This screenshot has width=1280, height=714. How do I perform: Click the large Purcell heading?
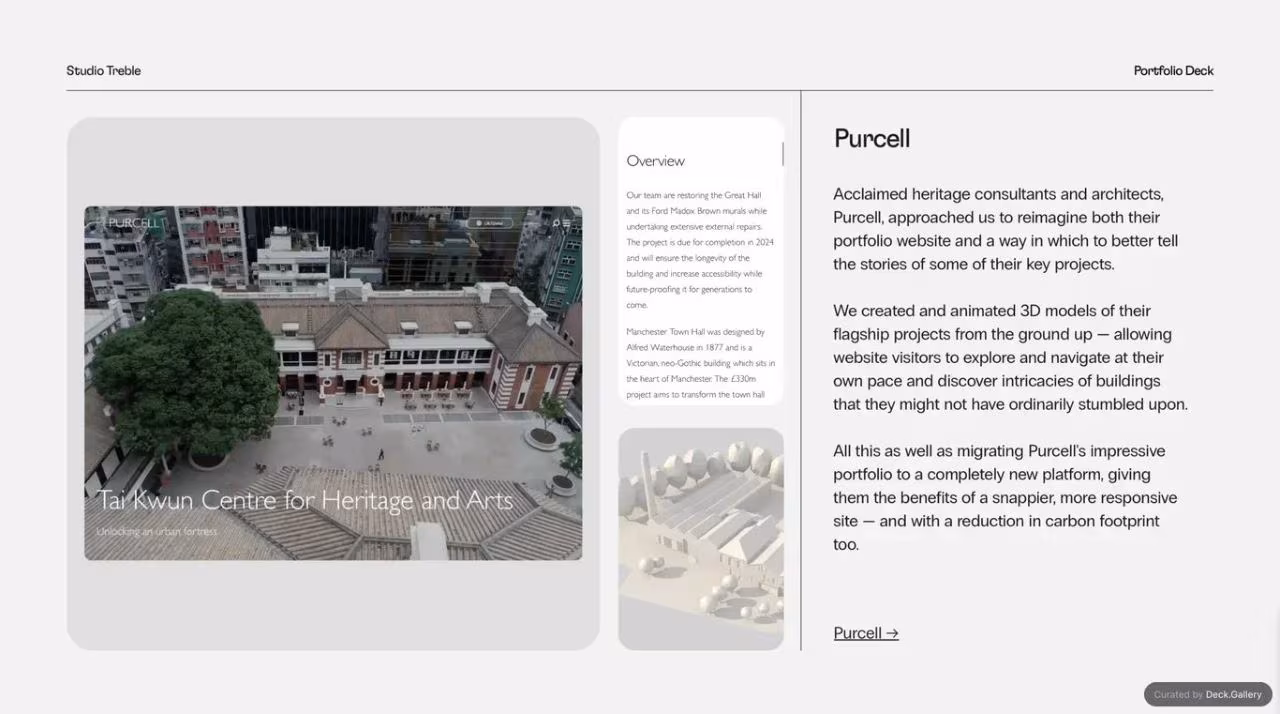pos(872,138)
